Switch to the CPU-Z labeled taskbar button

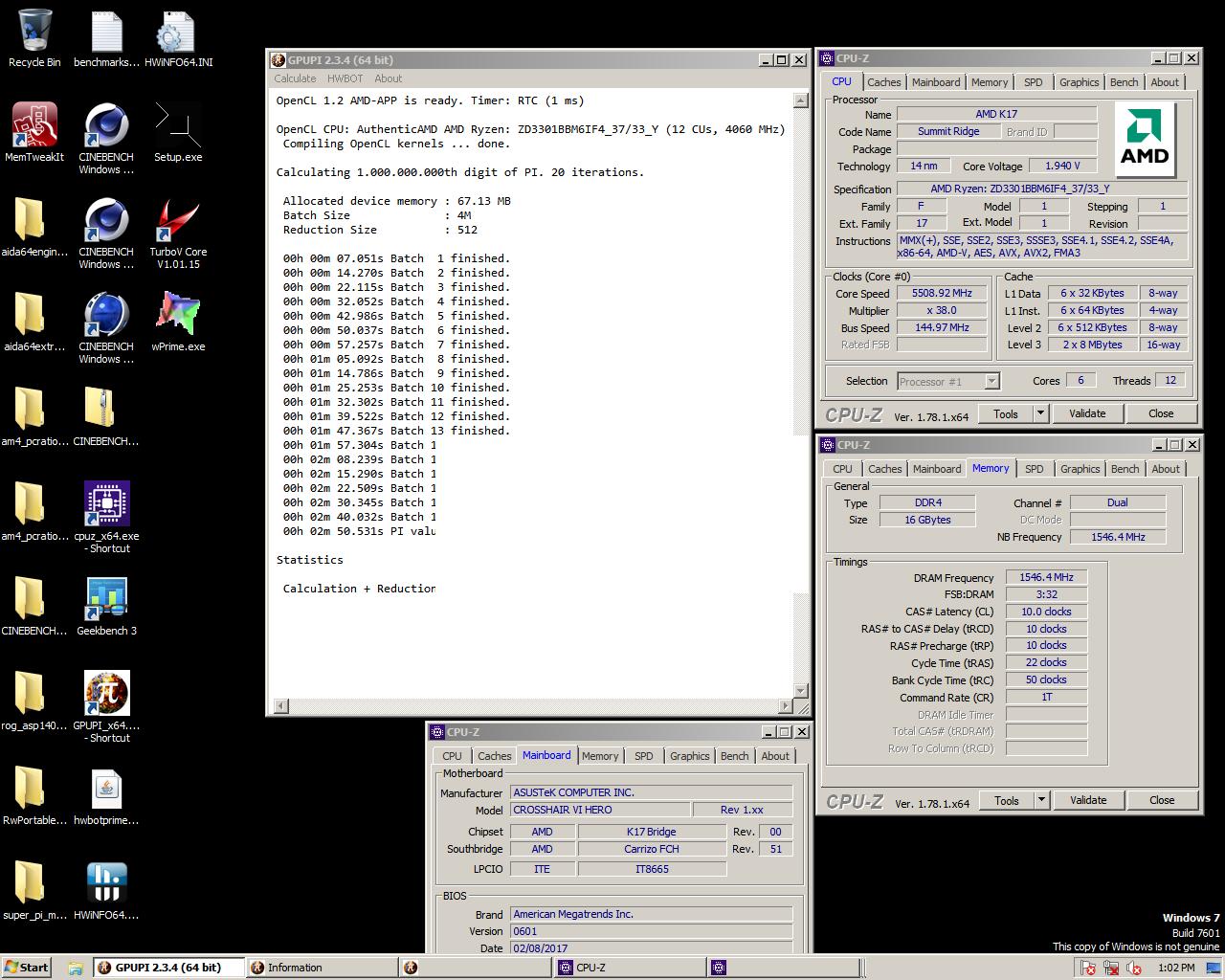(x=628, y=968)
